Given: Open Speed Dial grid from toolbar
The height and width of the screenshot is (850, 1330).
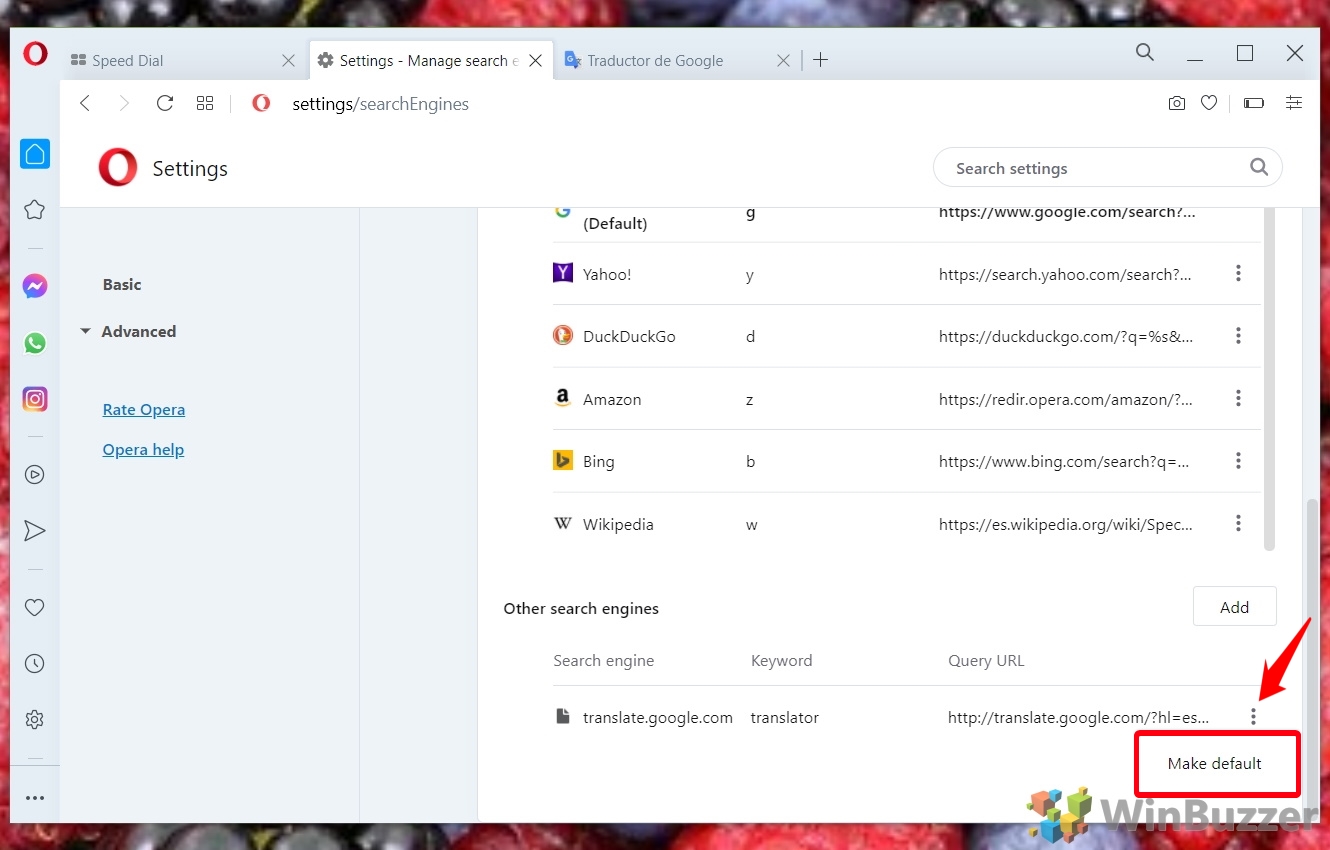Looking at the screenshot, I should pyautogui.click(x=205, y=103).
